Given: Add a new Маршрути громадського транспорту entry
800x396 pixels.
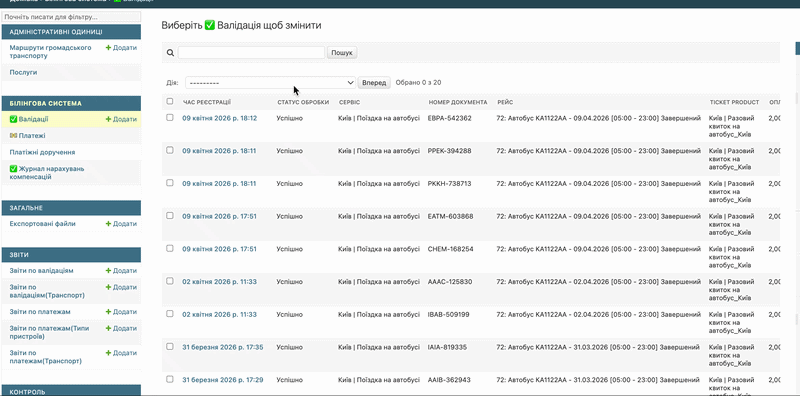Looking at the screenshot, I should tap(121, 47).
